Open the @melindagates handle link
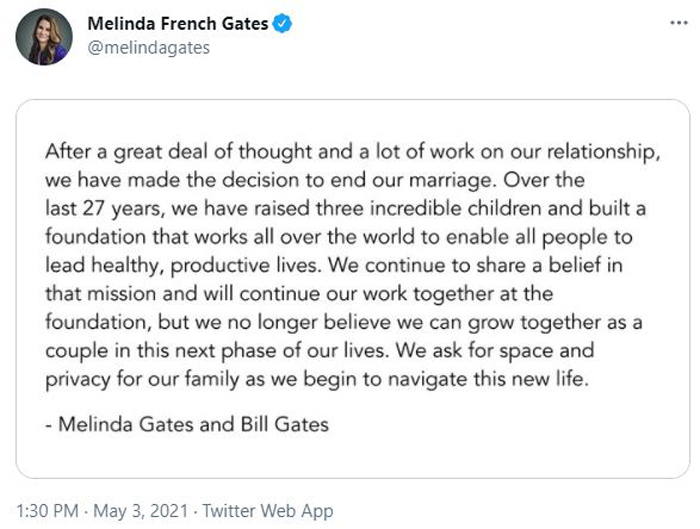 (x=149, y=48)
